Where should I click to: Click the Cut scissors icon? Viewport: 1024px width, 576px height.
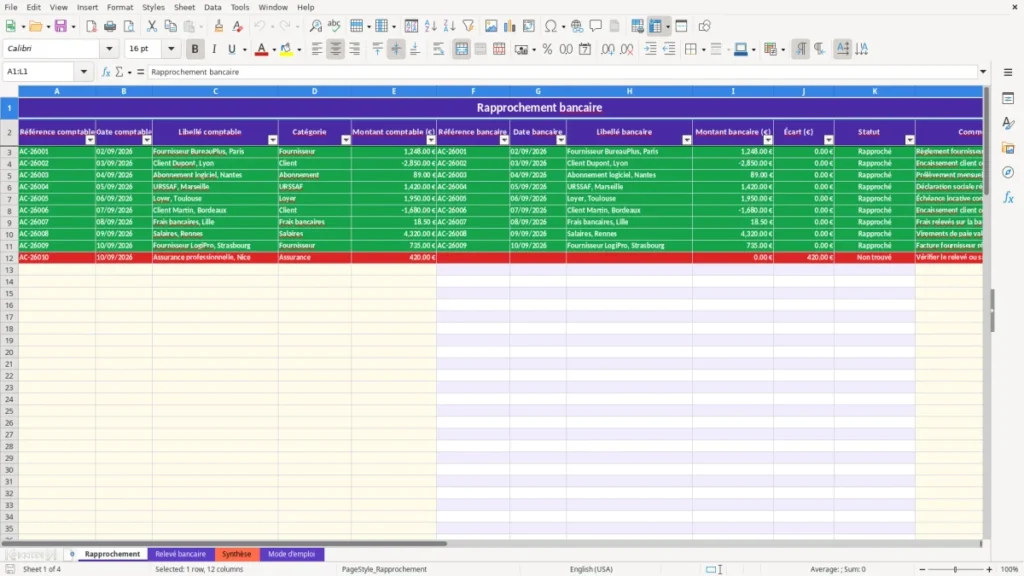pos(152,26)
